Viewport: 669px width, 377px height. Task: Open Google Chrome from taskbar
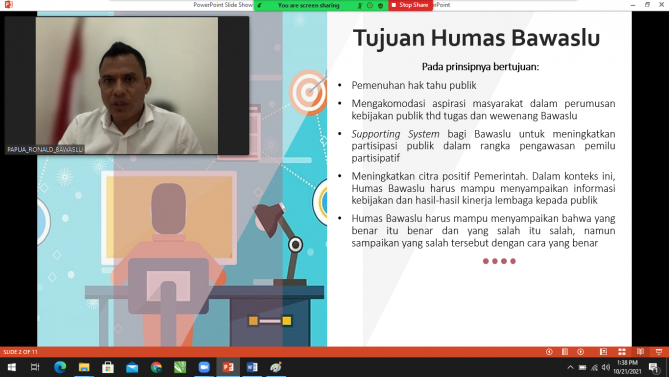pos(156,367)
